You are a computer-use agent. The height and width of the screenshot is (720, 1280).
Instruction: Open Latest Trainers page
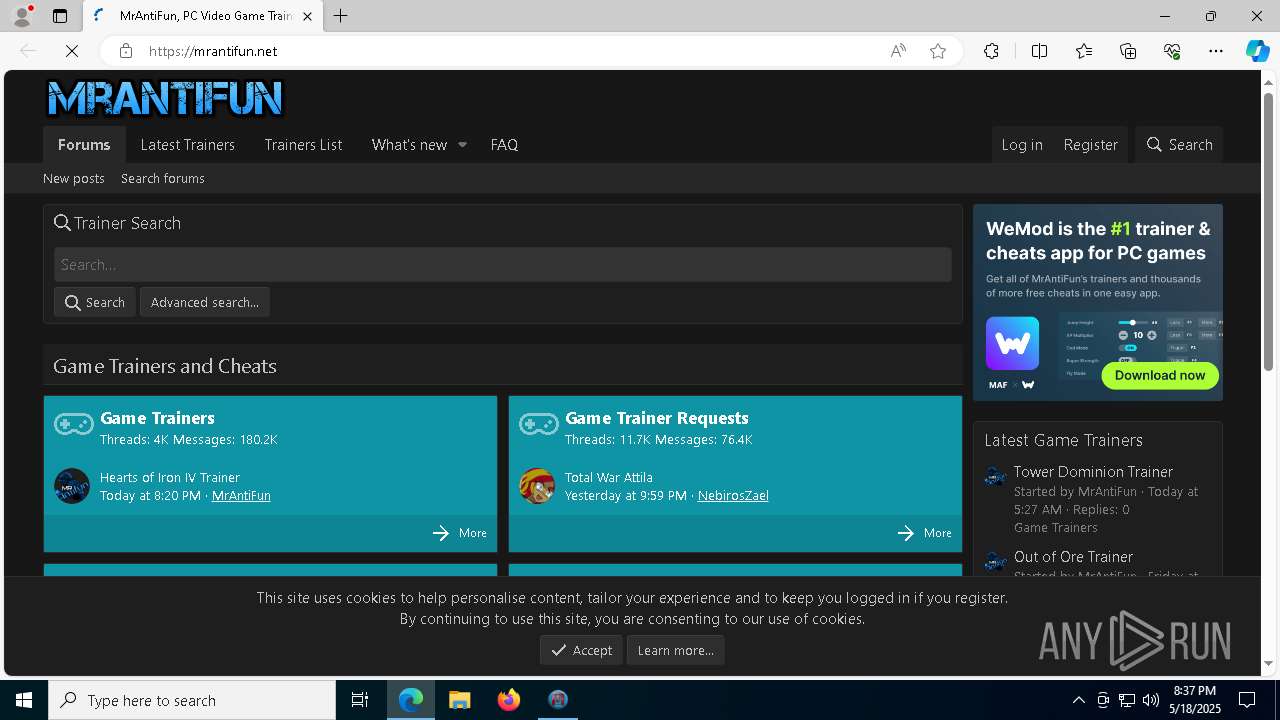[x=187, y=144]
